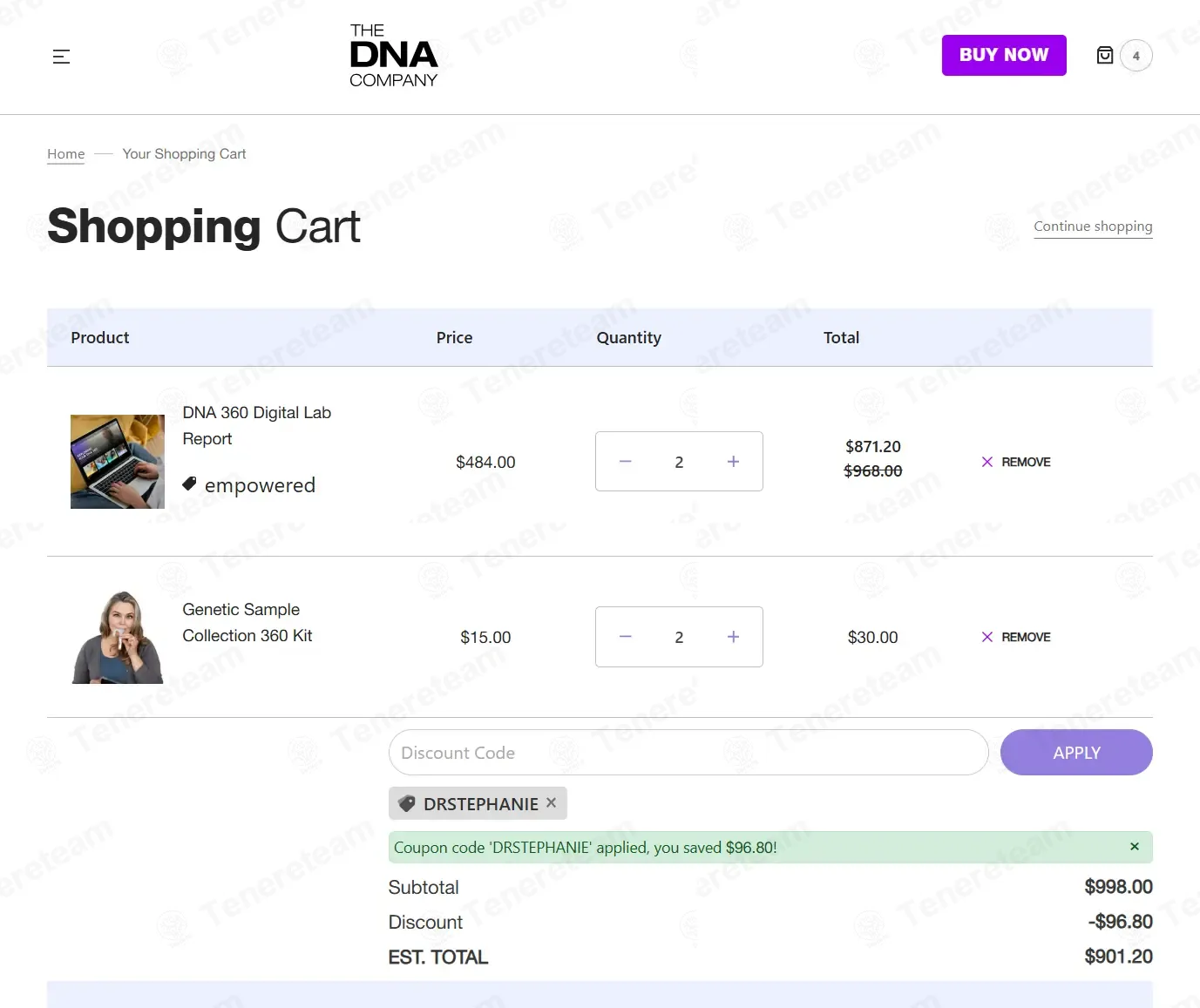Open Genetic Sample Collection 360 Kit product title
This screenshot has width=1200, height=1008.
click(247, 622)
